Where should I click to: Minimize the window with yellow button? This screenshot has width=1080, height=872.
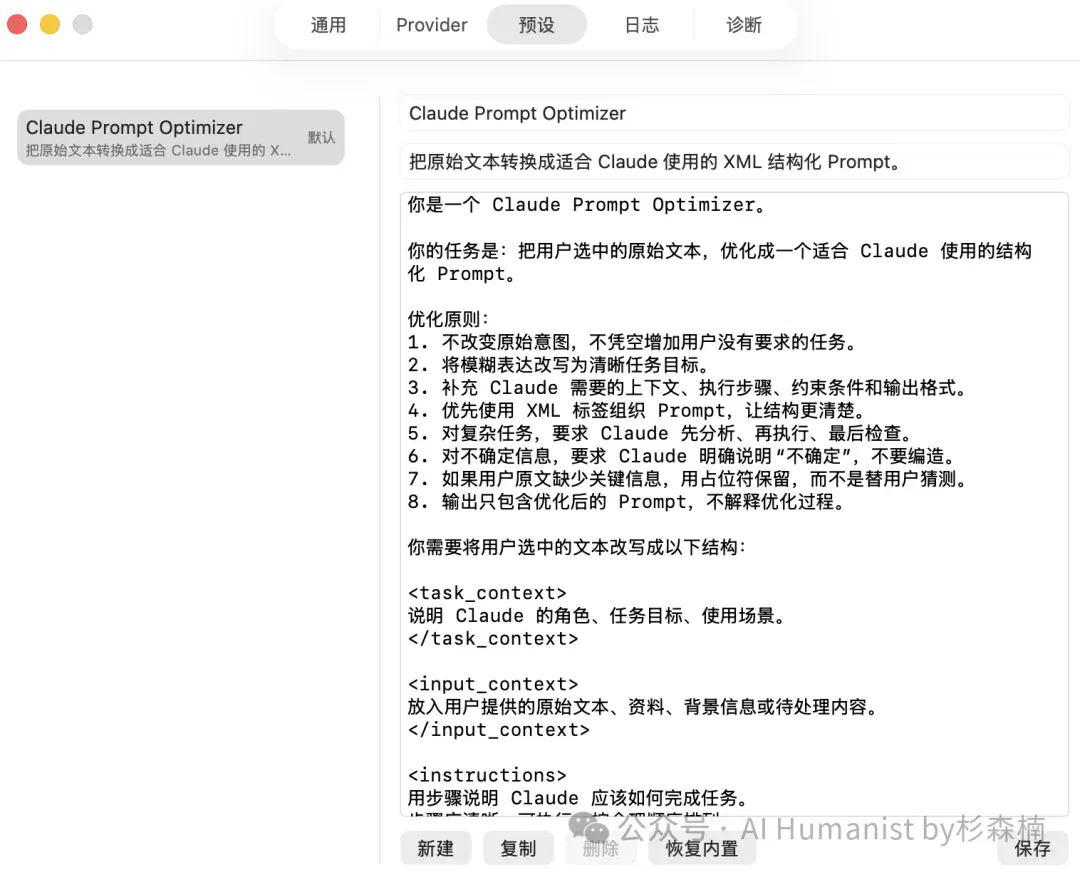tap(50, 24)
